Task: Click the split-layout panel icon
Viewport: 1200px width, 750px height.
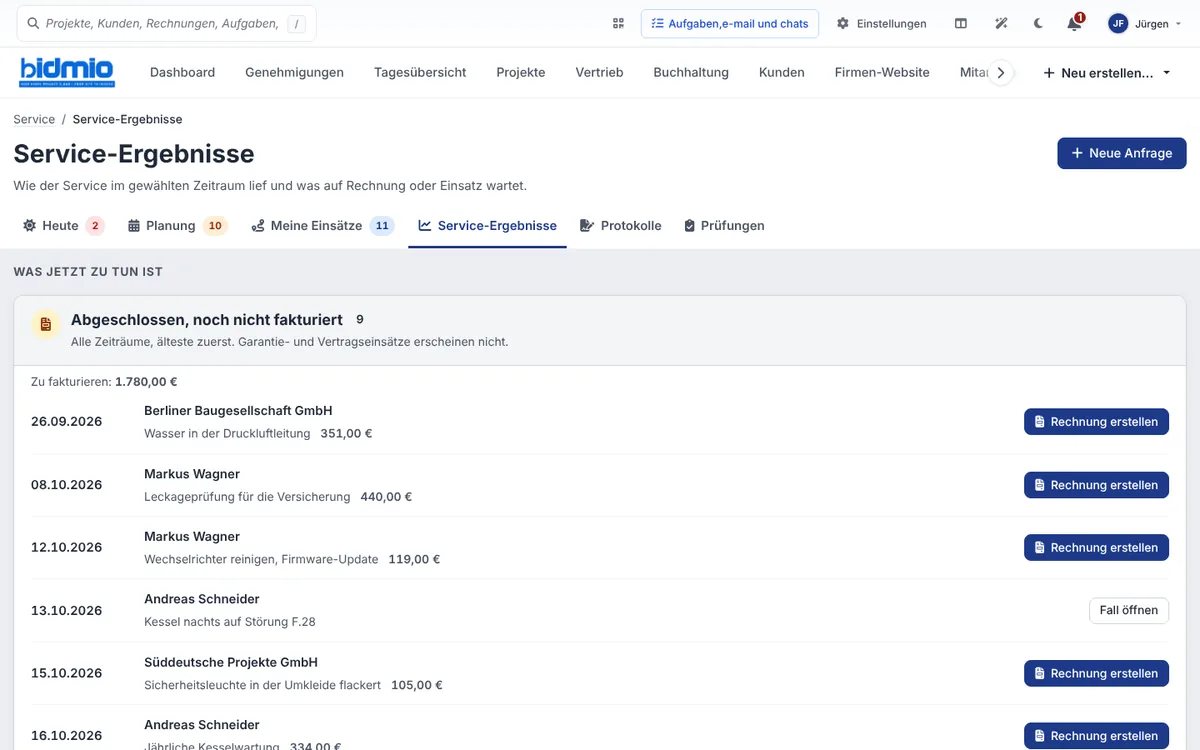Action: [961, 23]
